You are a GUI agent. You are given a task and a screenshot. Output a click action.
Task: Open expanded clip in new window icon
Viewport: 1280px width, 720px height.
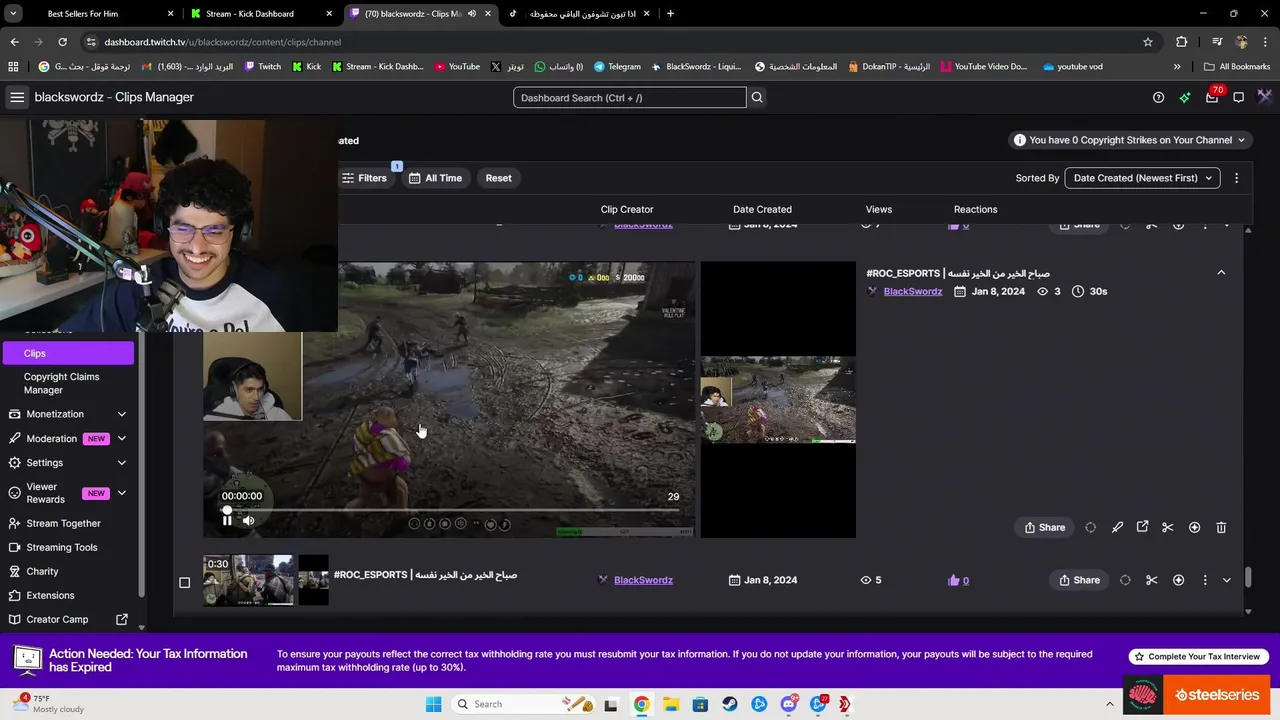1142,527
